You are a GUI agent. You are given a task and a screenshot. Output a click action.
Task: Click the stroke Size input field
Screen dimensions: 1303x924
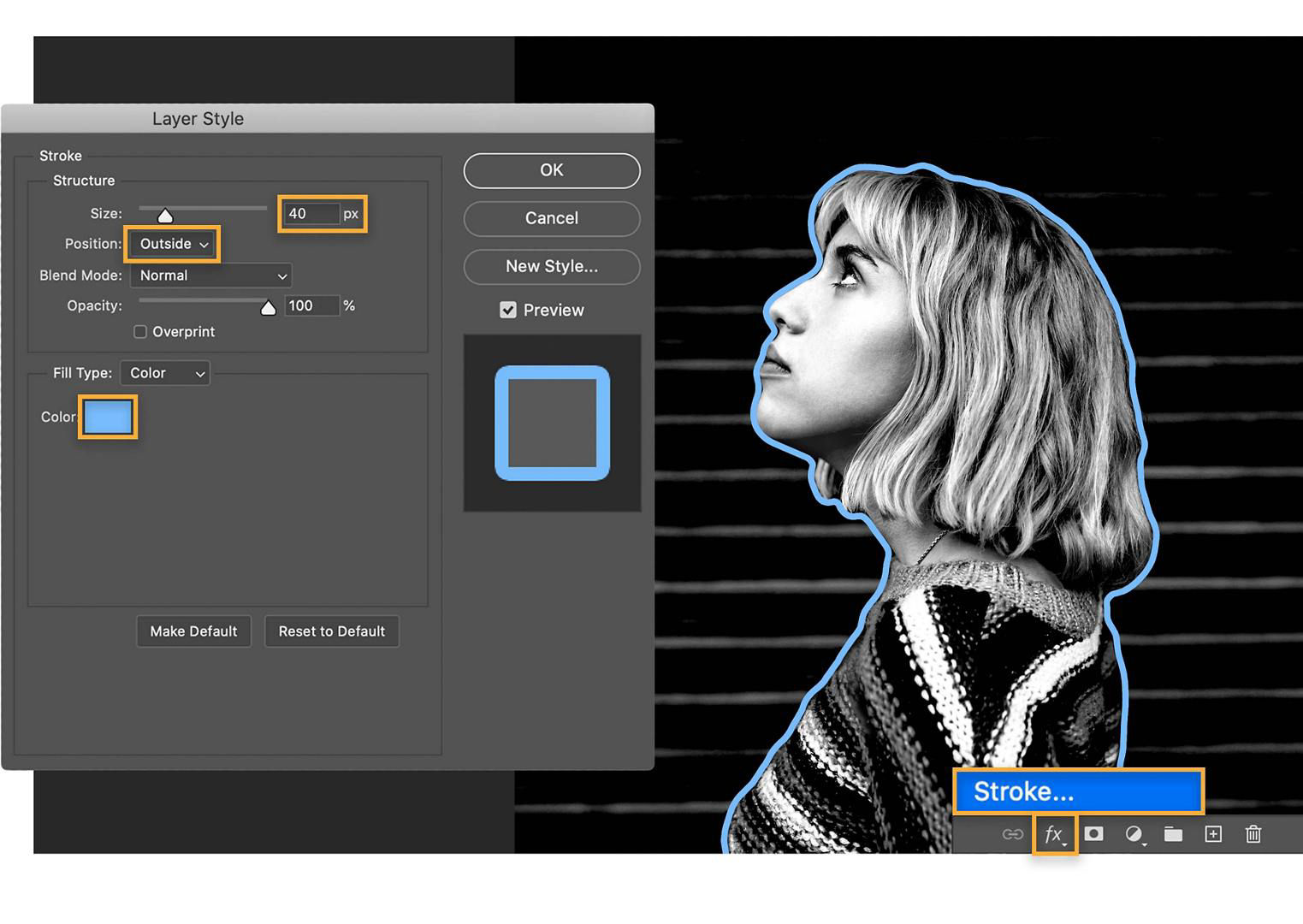[311, 213]
